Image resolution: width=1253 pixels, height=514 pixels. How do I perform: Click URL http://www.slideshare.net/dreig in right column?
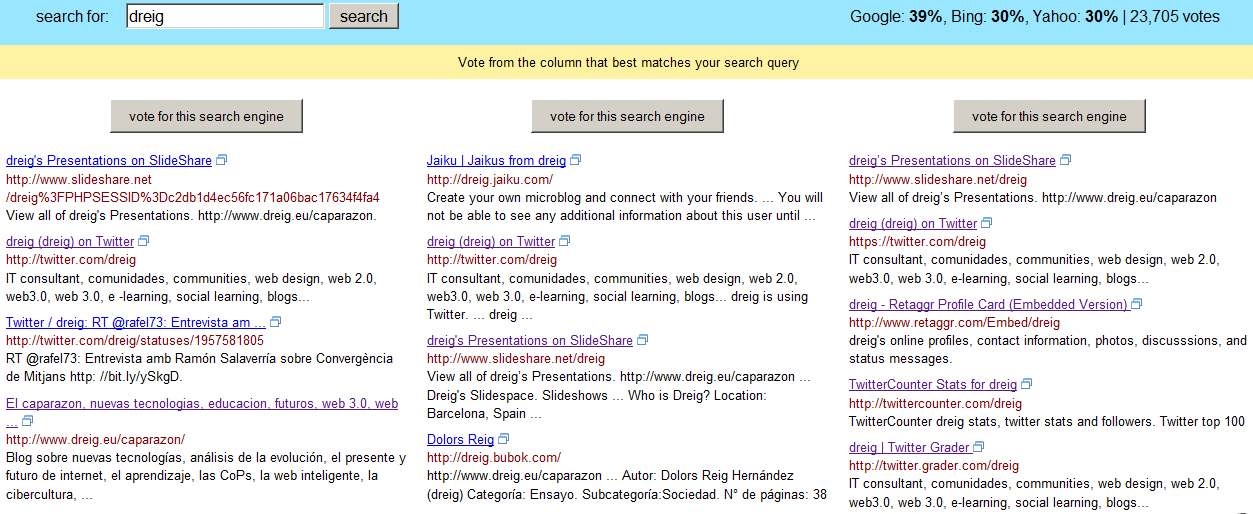click(938, 179)
